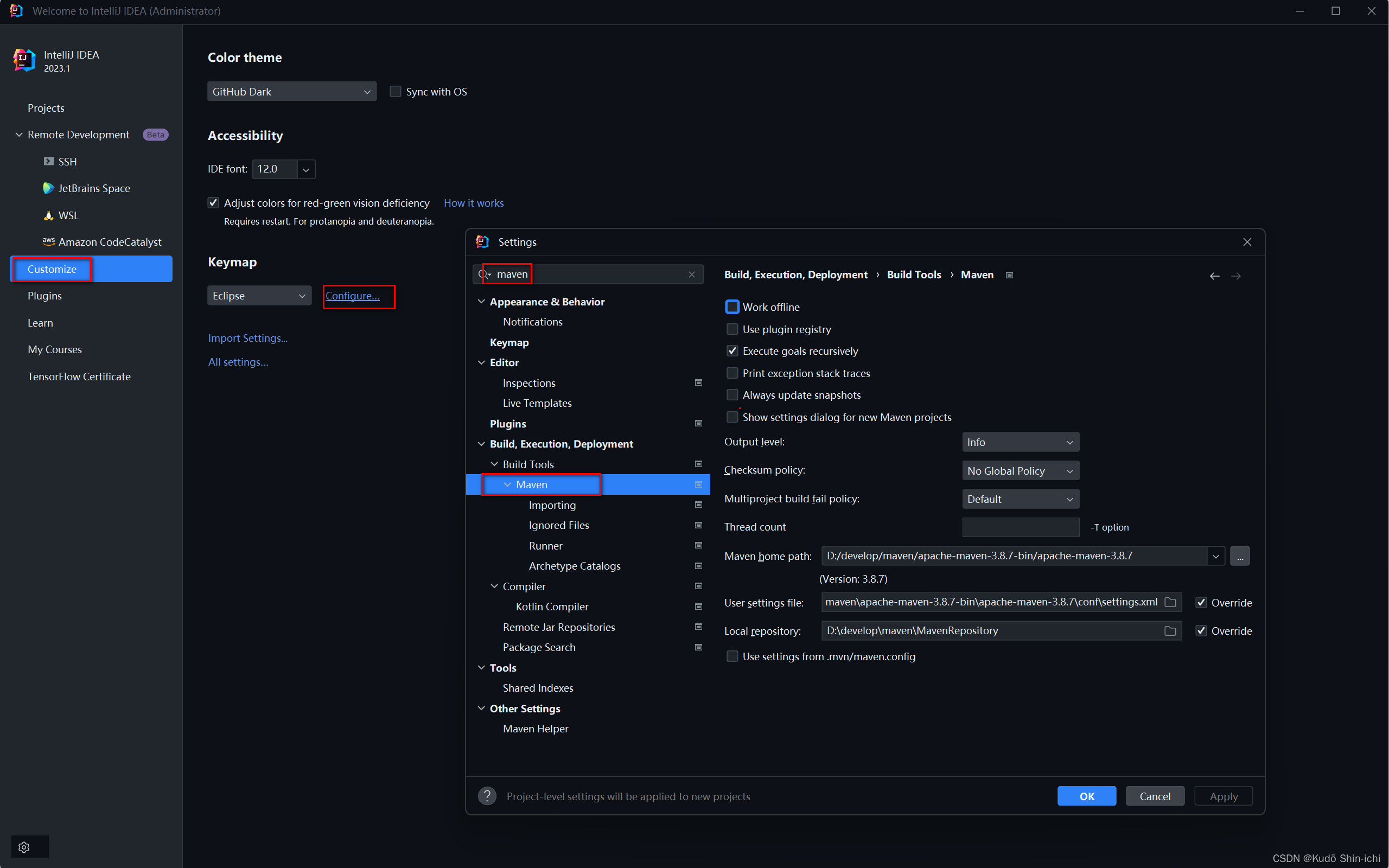Viewport: 1389px width, 868px height.
Task: Click project-level icon beside Plugins row
Action: [x=698, y=423]
